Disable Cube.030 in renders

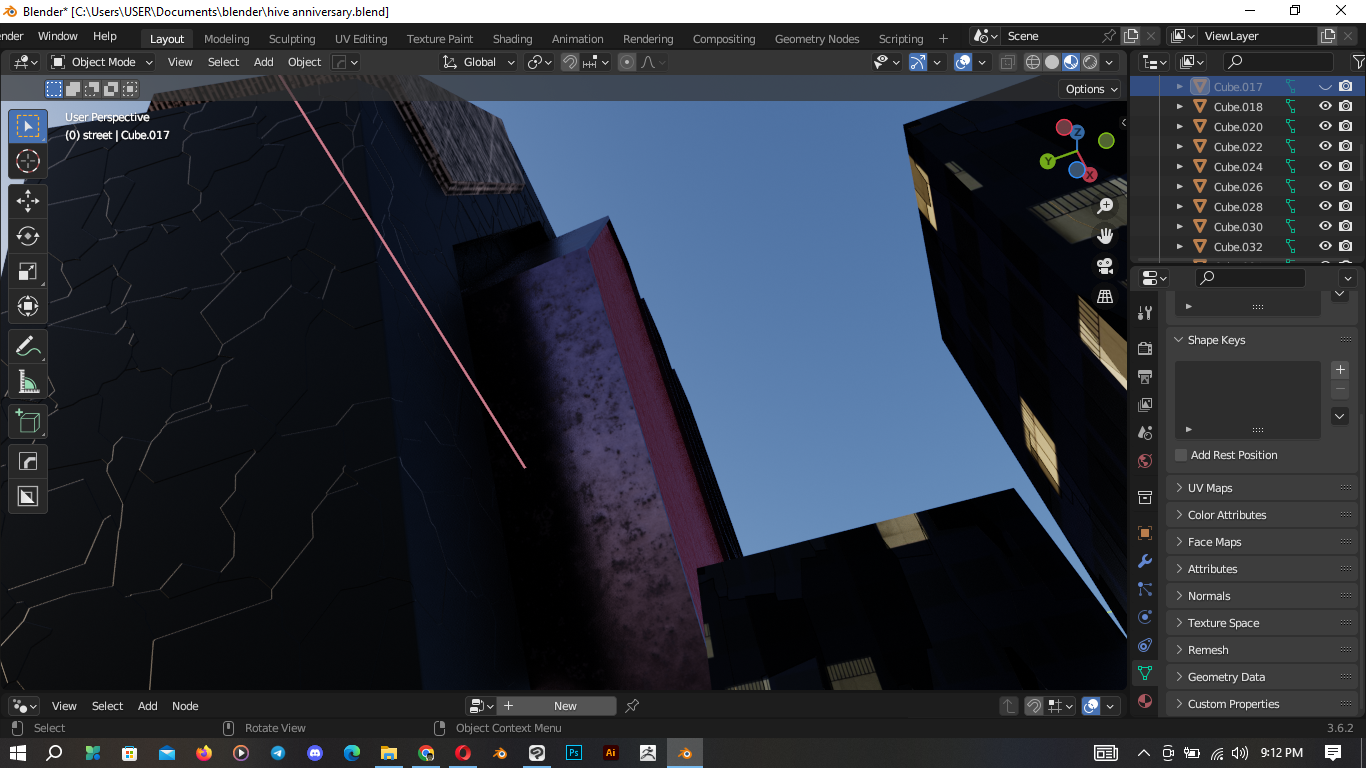1346,227
